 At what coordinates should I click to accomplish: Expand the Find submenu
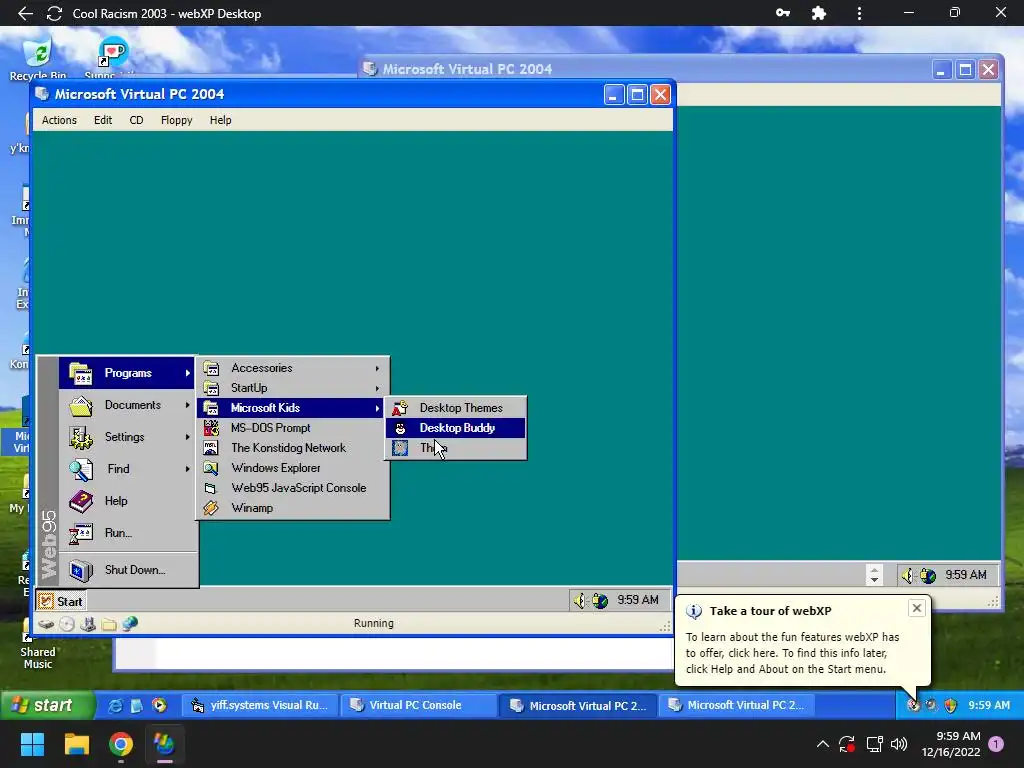127,469
